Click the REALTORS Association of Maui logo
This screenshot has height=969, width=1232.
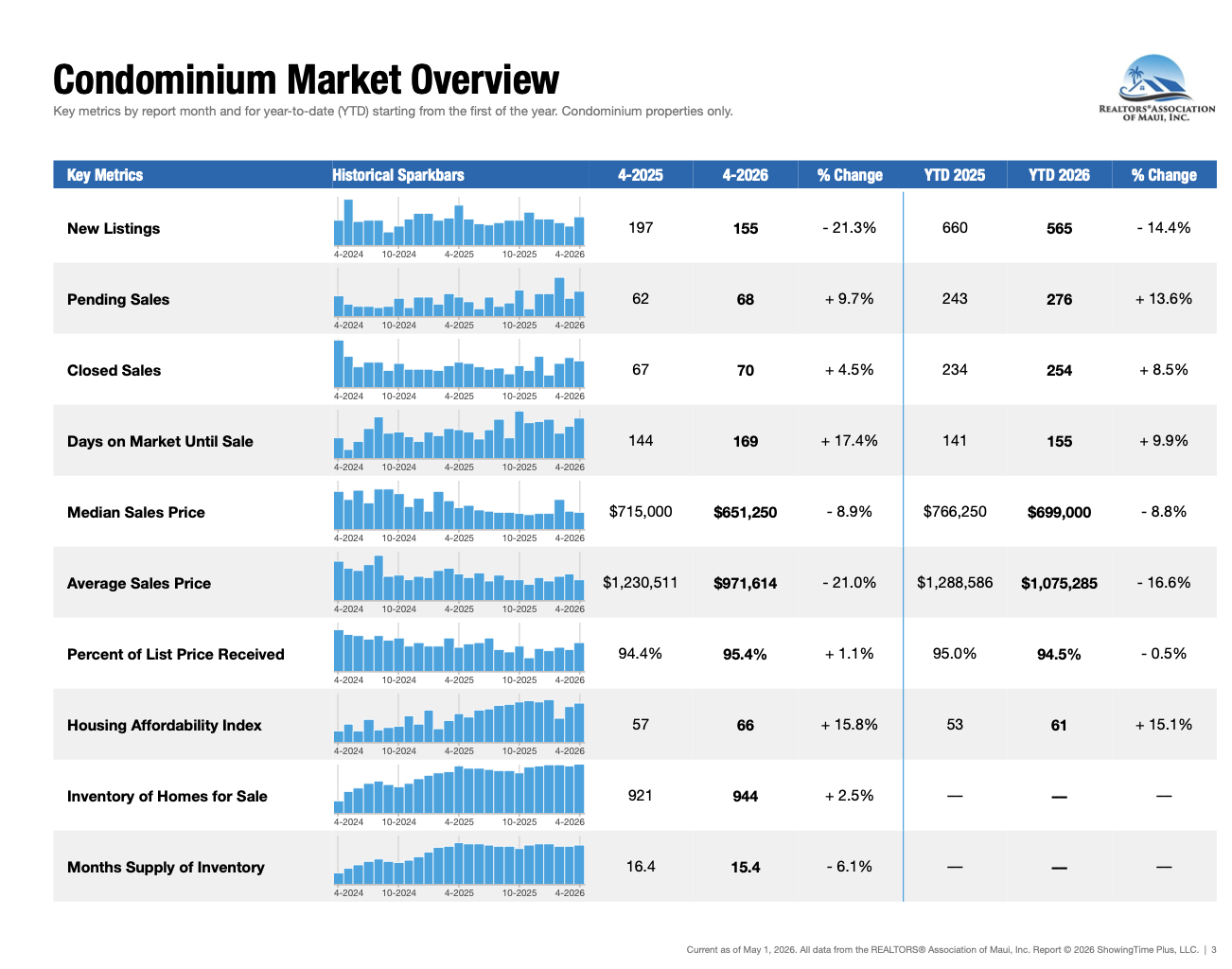tap(1156, 87)
